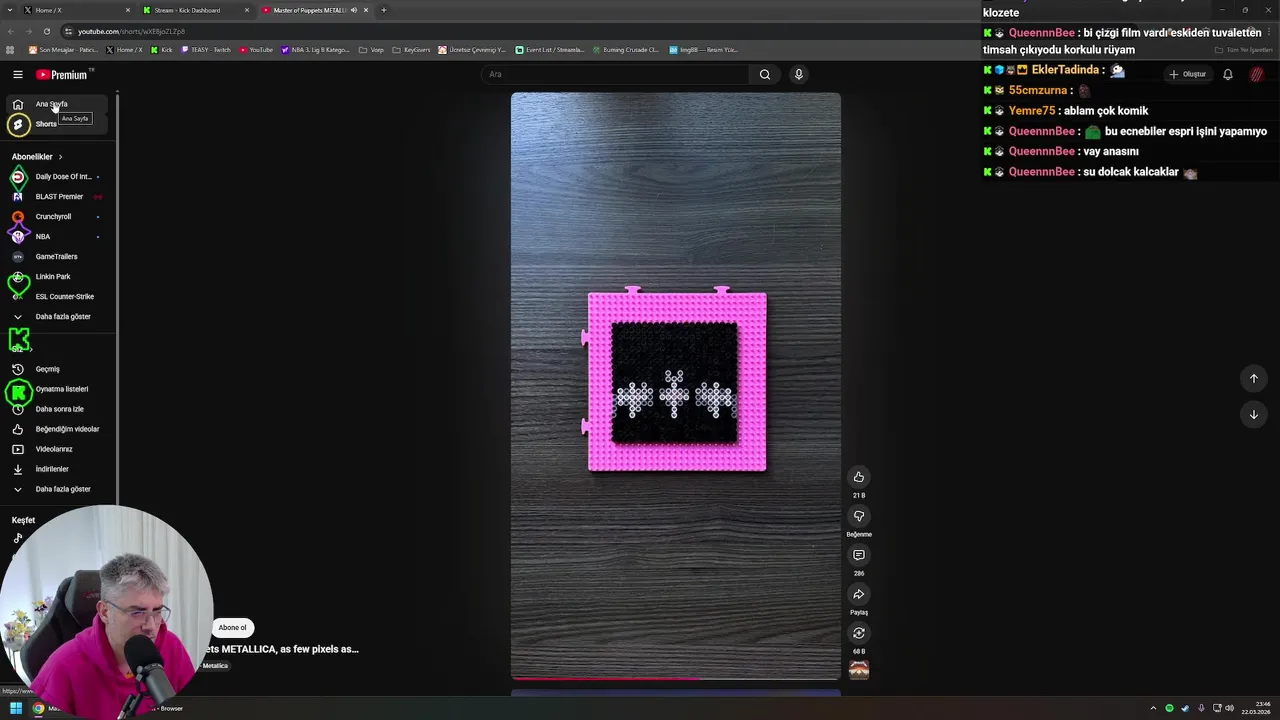The image size is (1280, 720).
Task: Open Linkin Park channel
Action: tap(57, 277)
